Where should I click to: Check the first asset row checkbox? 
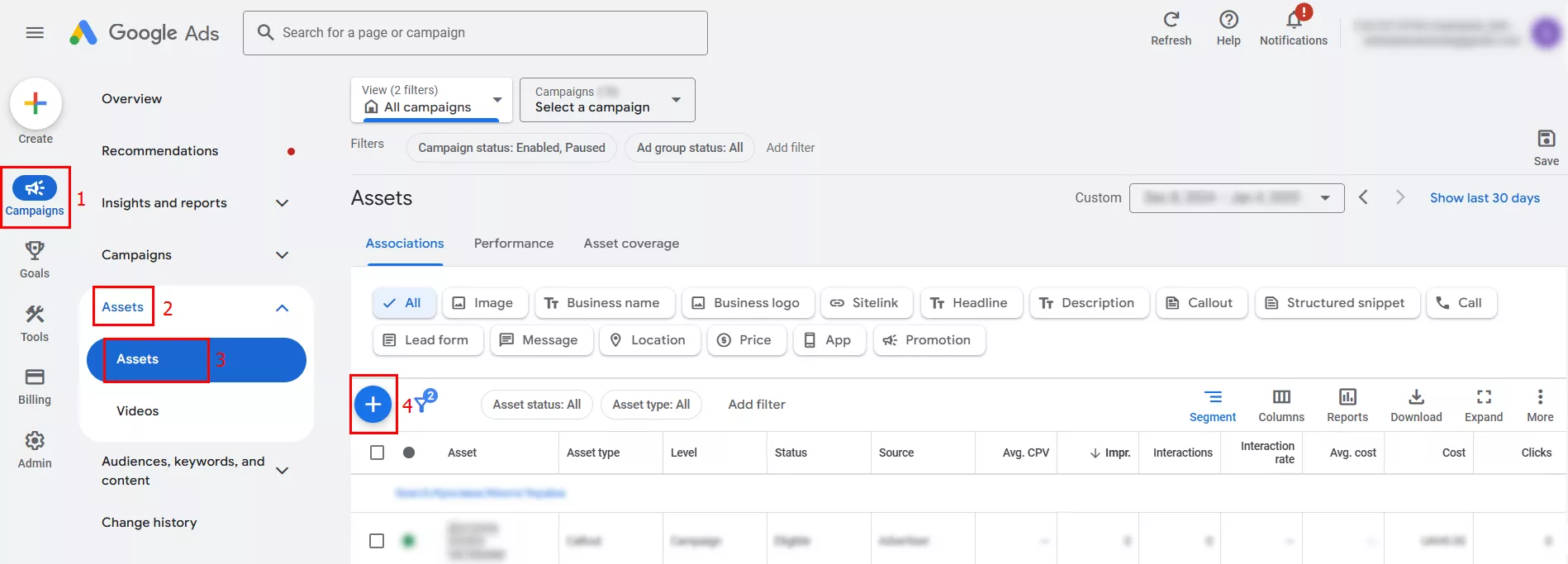pyautogui.click(x=378, y=541)
